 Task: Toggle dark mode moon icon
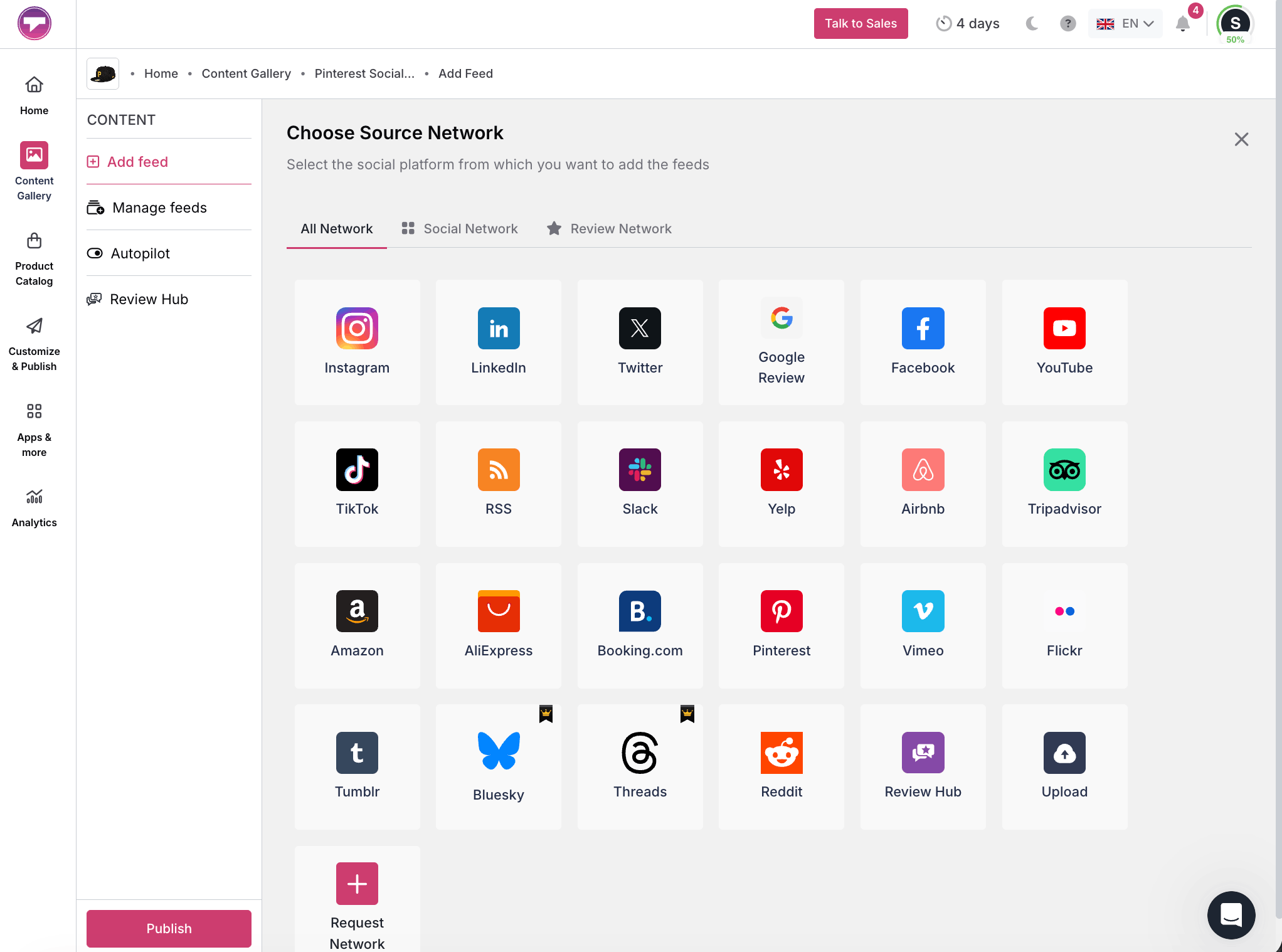click(1032, 24)
